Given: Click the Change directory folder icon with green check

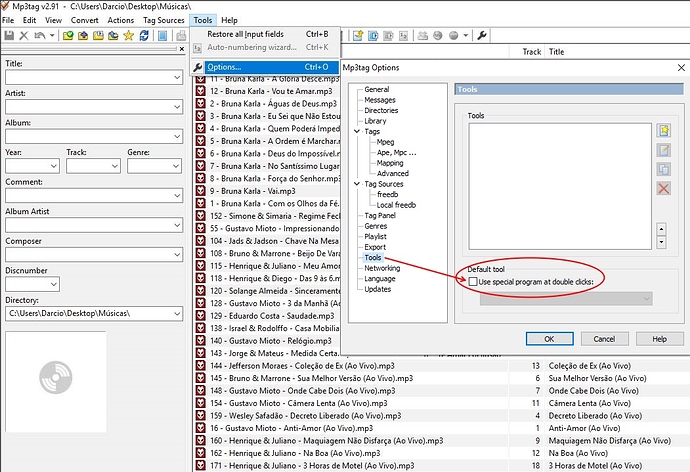Looking at the screenshot, I should (68, 36).
